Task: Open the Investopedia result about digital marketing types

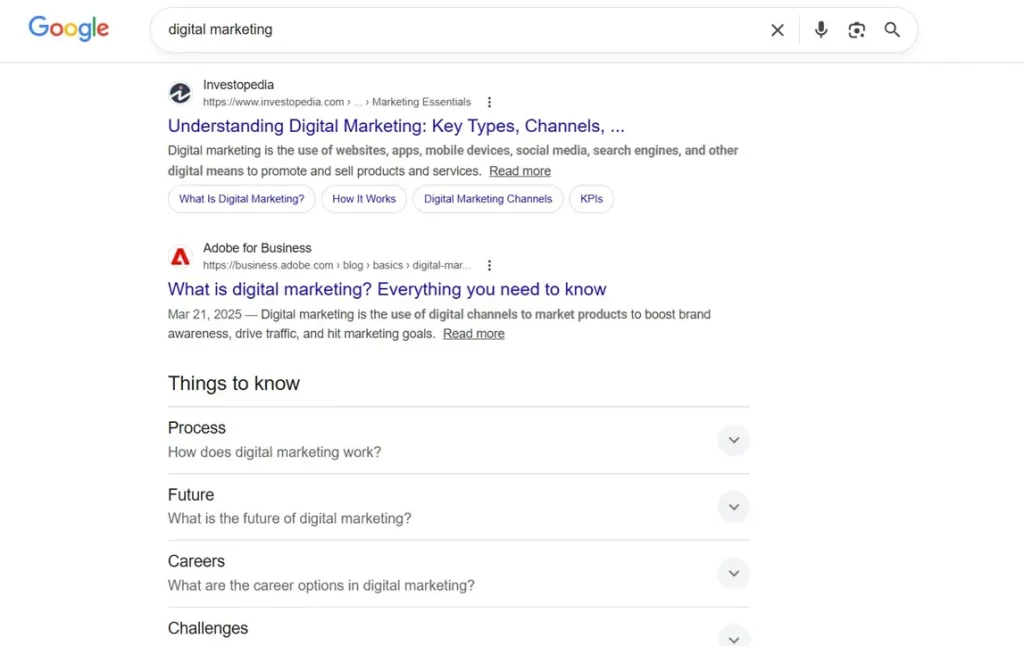Action: [395, 126]
